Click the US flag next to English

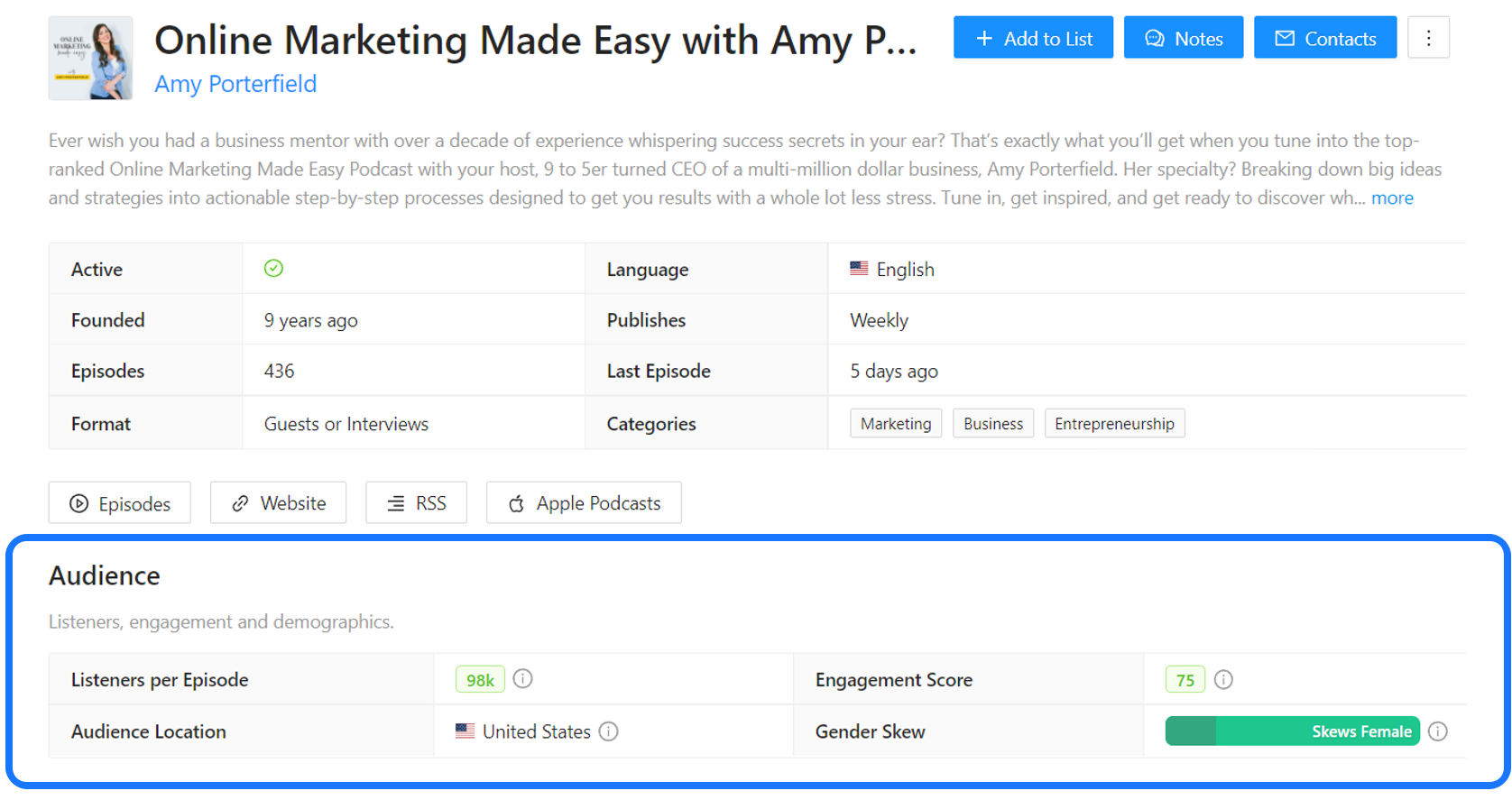859,268
